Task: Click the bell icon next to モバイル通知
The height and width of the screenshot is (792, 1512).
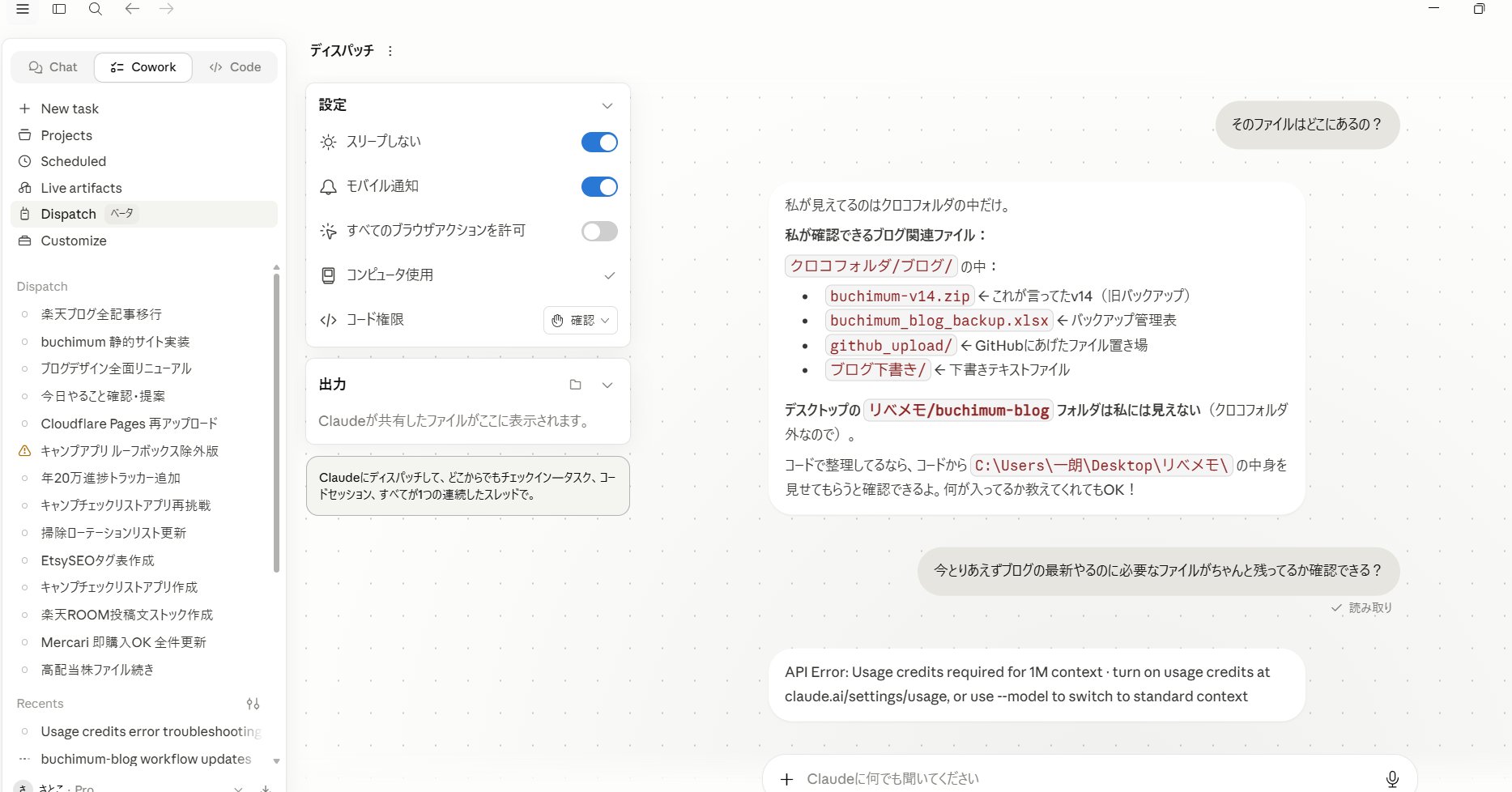Action: coord(328,187)
